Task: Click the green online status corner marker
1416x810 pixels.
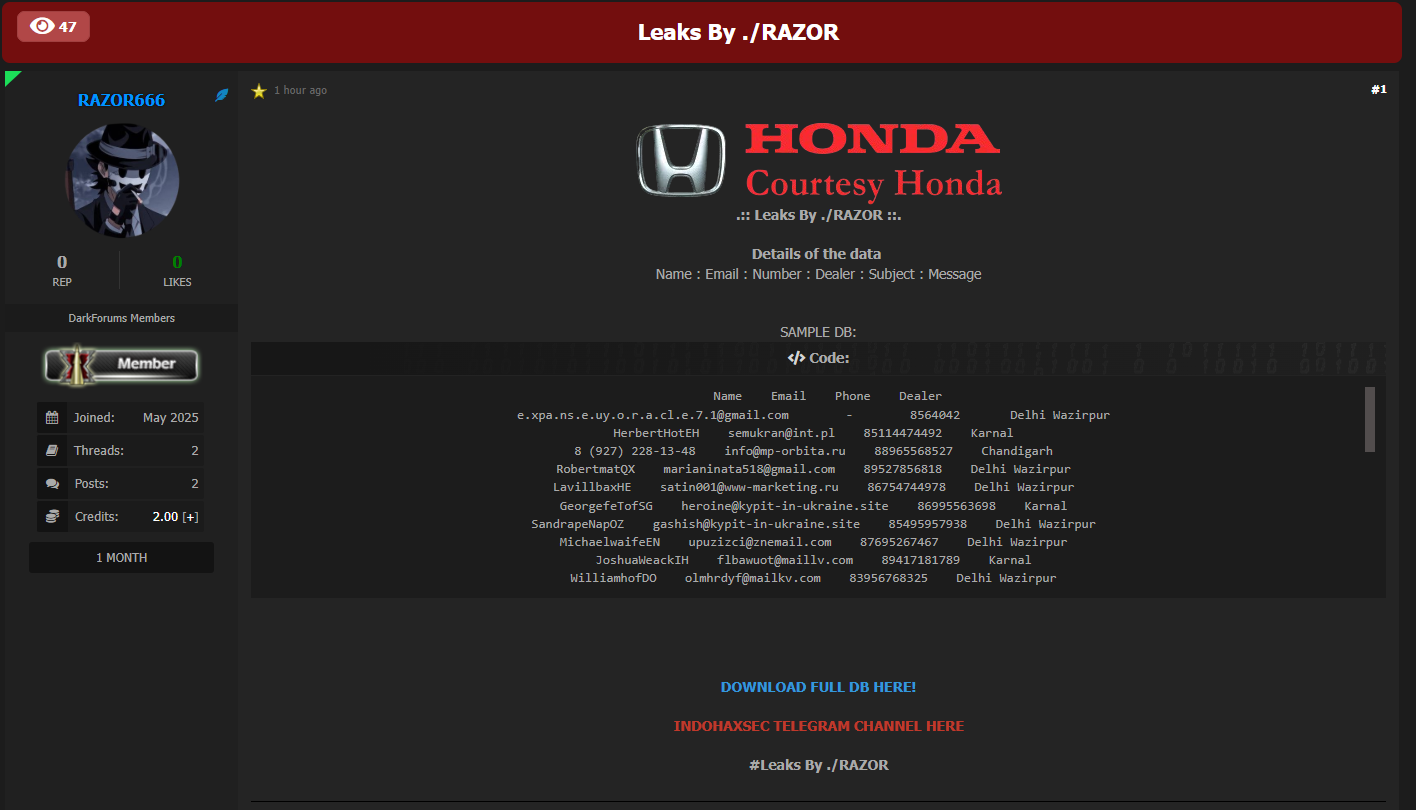Action: point(11,77)
